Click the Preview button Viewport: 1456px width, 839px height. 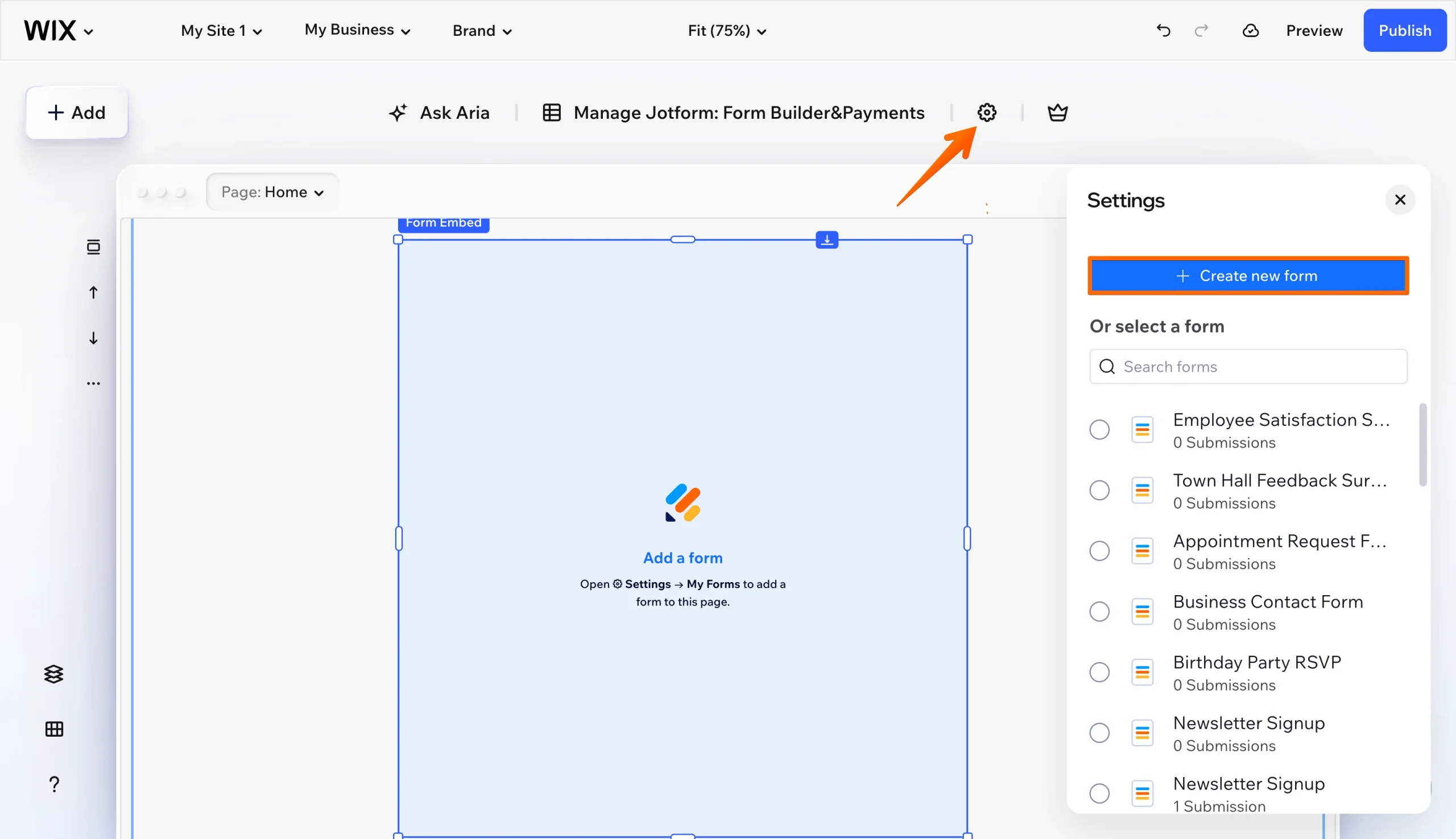pos(1314,31)
